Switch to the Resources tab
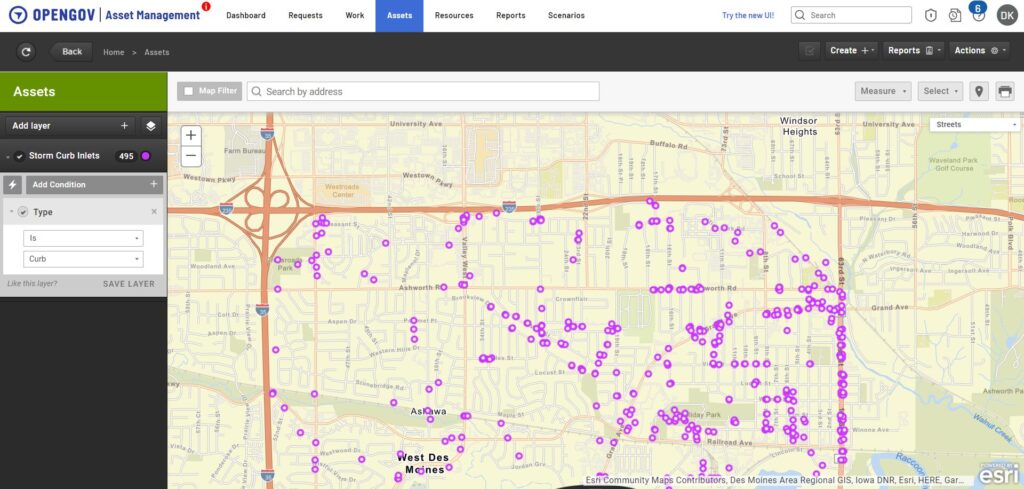The image size is (1024, 489). 454,16
